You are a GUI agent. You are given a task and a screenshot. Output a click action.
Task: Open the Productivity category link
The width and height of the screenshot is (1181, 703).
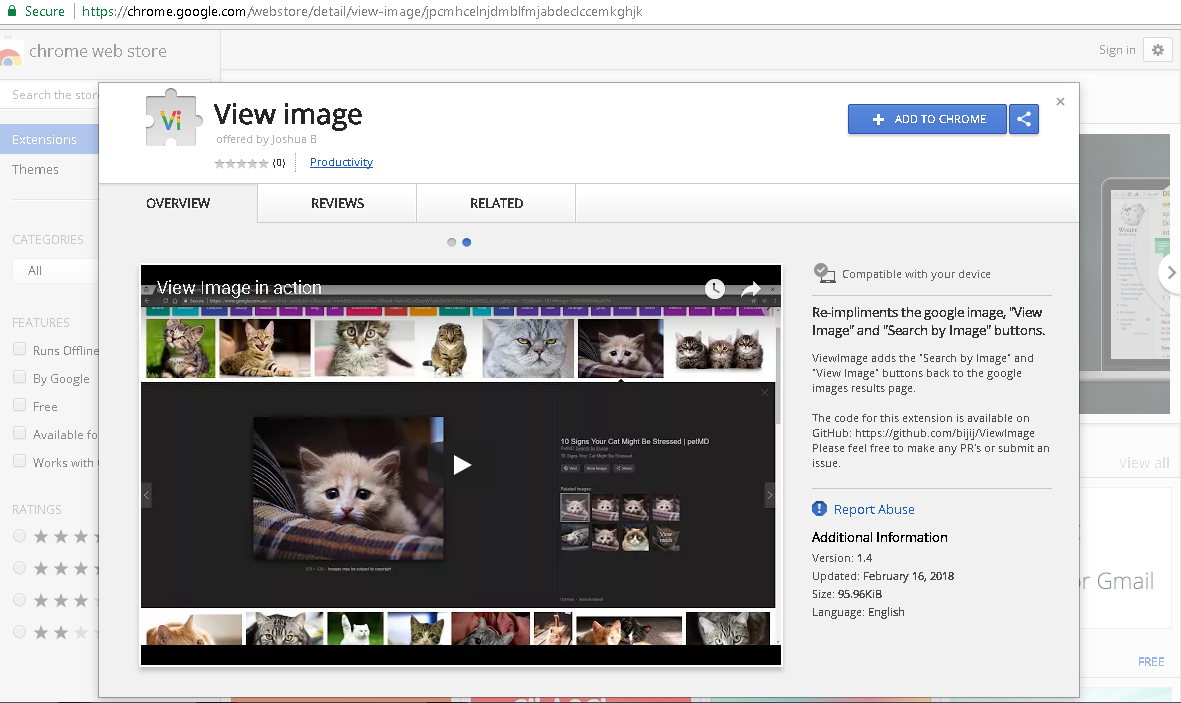click(341, 162)
